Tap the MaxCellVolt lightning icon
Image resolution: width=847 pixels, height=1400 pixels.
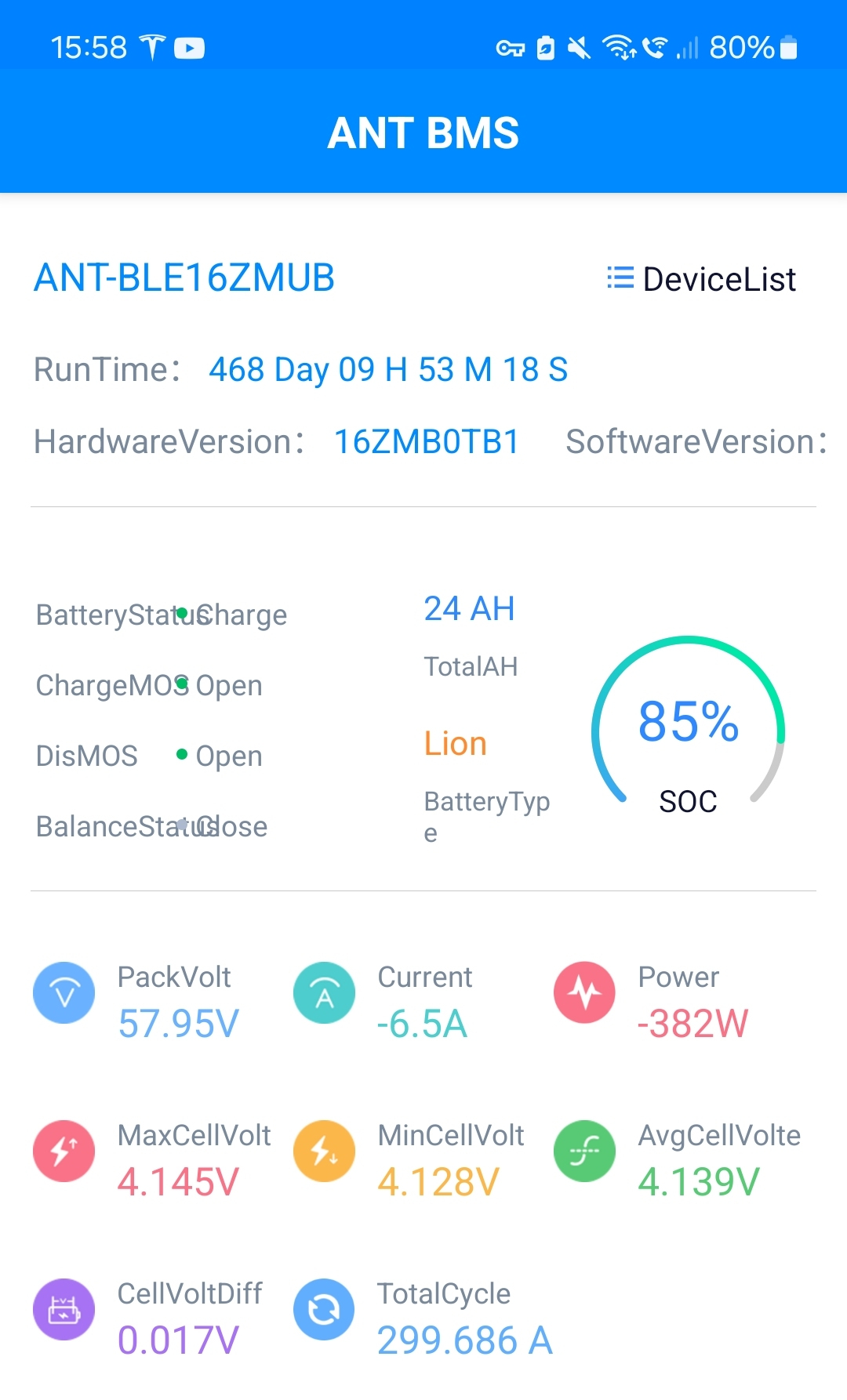(64, 1151)
